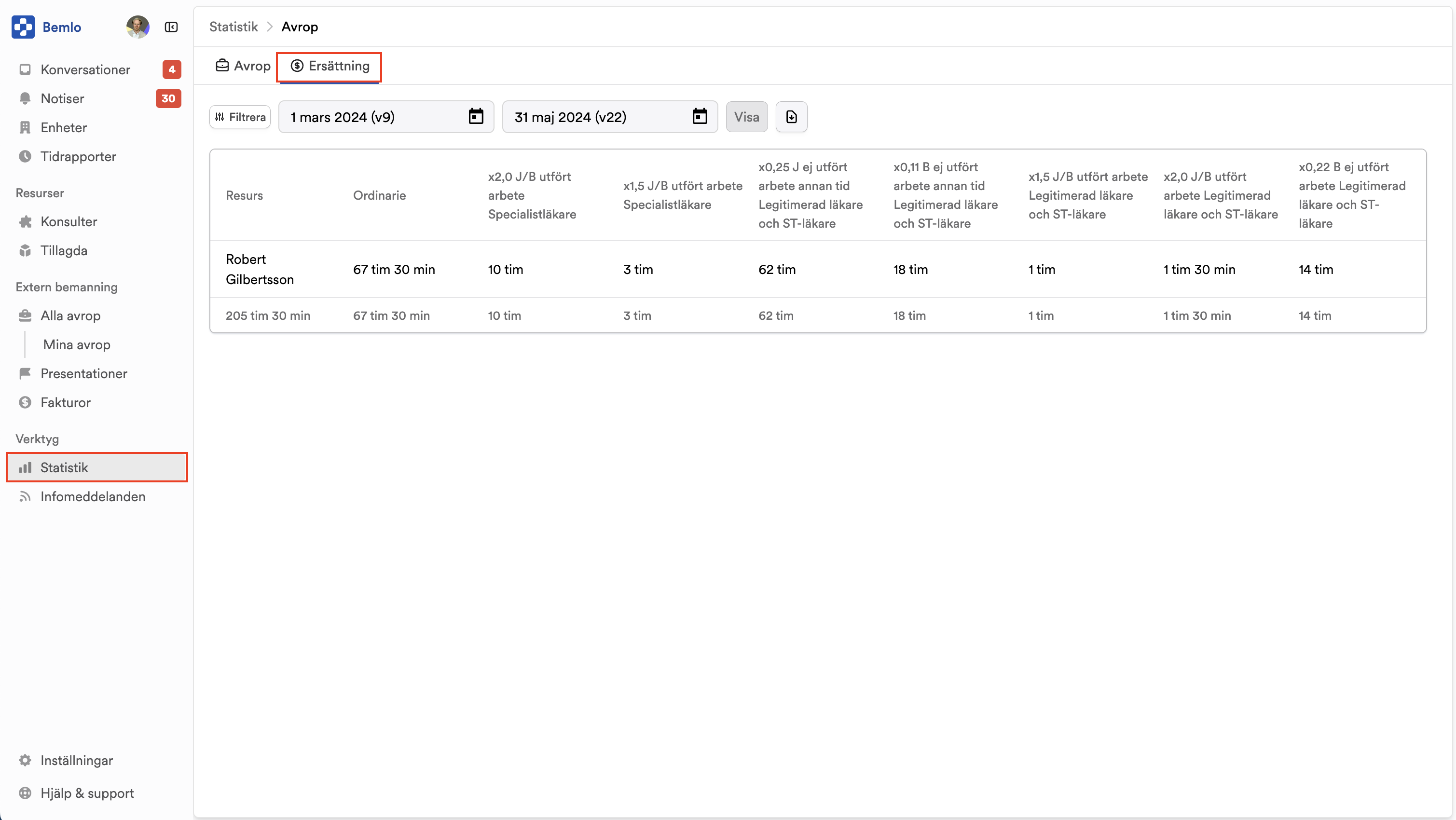
Task: Go to Mina avrop
Action: 76,344
